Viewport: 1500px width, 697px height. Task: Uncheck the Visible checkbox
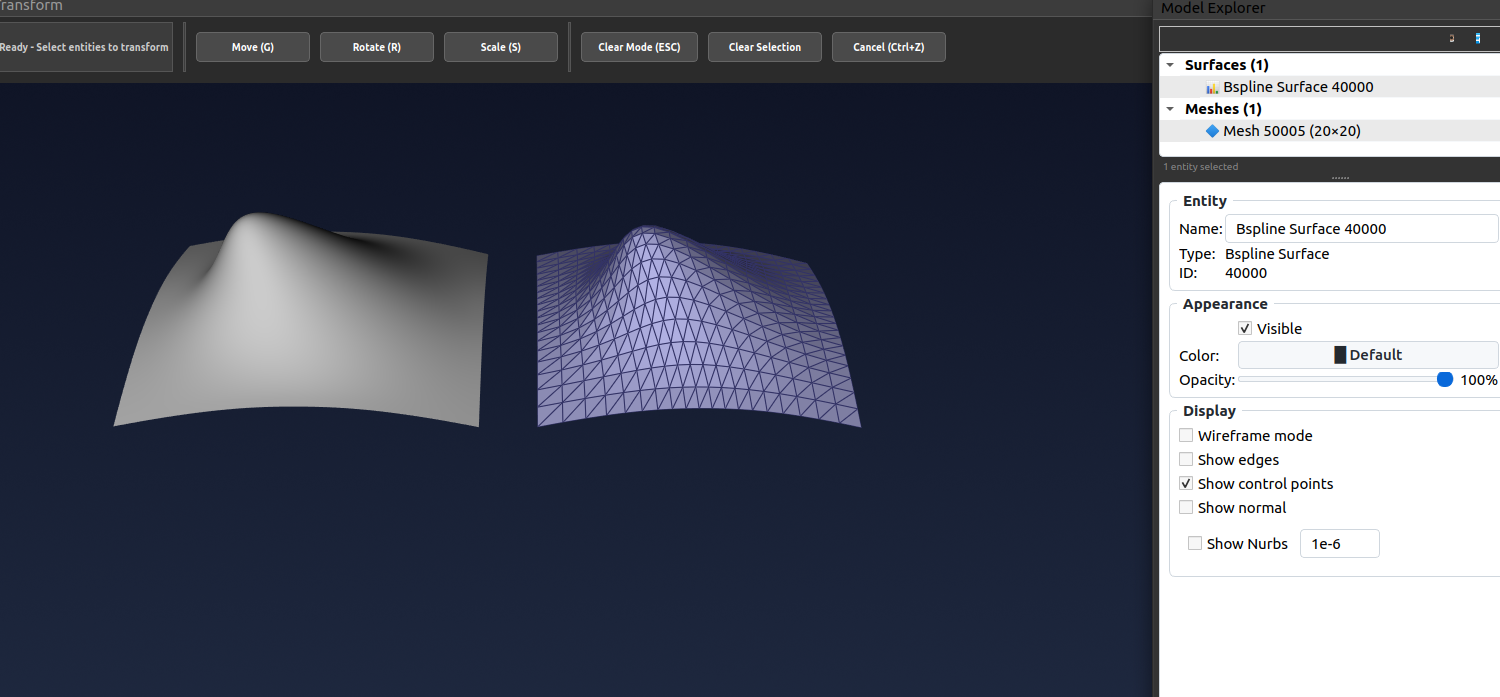click(1245, 328)
